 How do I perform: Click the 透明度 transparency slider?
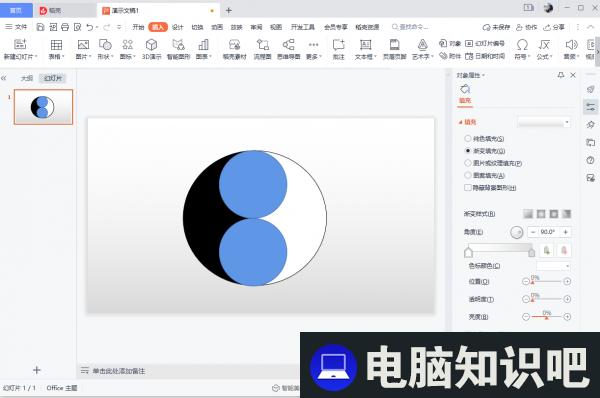pyautogui.click(x=546, y=299)
